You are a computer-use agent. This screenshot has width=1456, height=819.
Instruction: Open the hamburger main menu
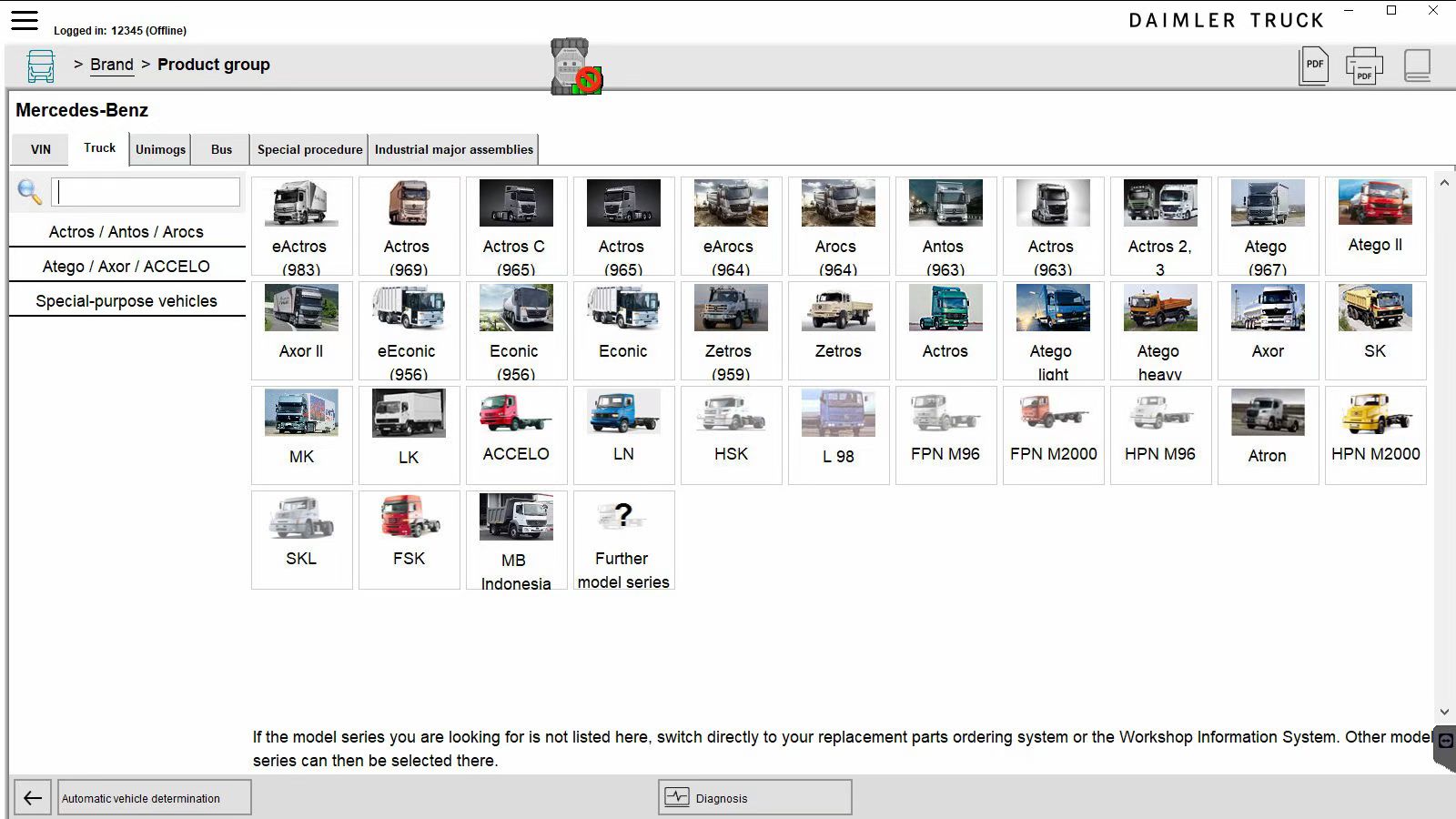[x=25, y=20]
